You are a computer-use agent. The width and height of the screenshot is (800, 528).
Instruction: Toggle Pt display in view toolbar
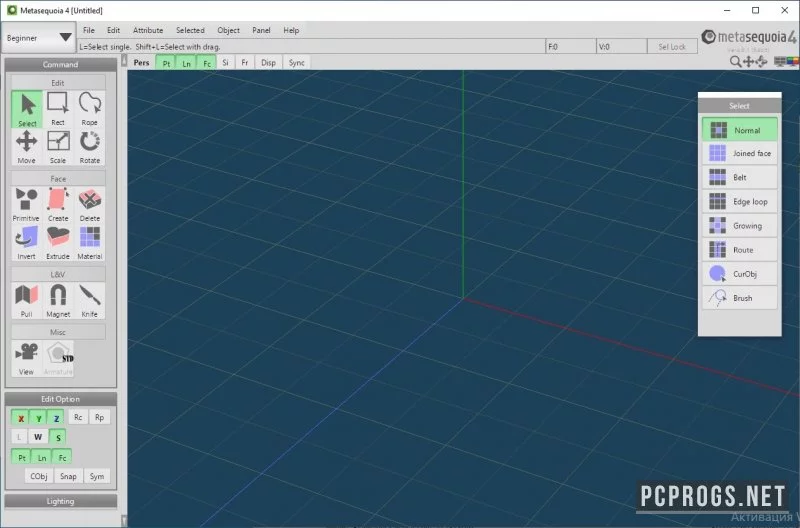(x=166, y=63)
